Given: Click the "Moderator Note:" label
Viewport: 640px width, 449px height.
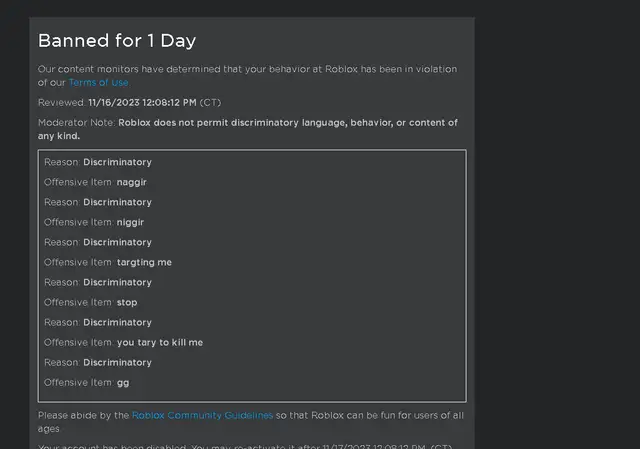Looking at the screenshot, I should 77,123.
